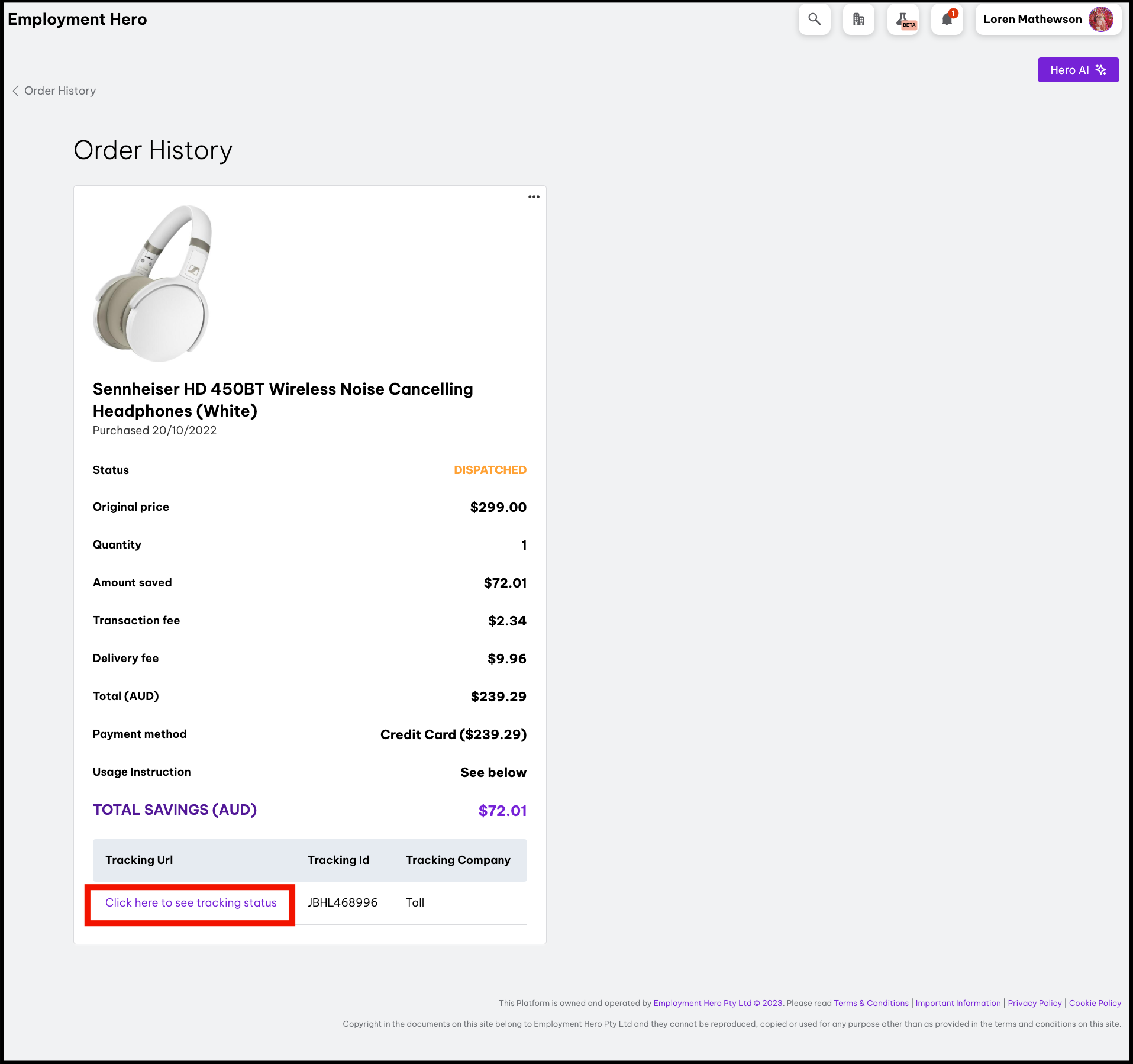1133x1064 pixels.
Task: Open Important Information link
Action: (958, 1003)
